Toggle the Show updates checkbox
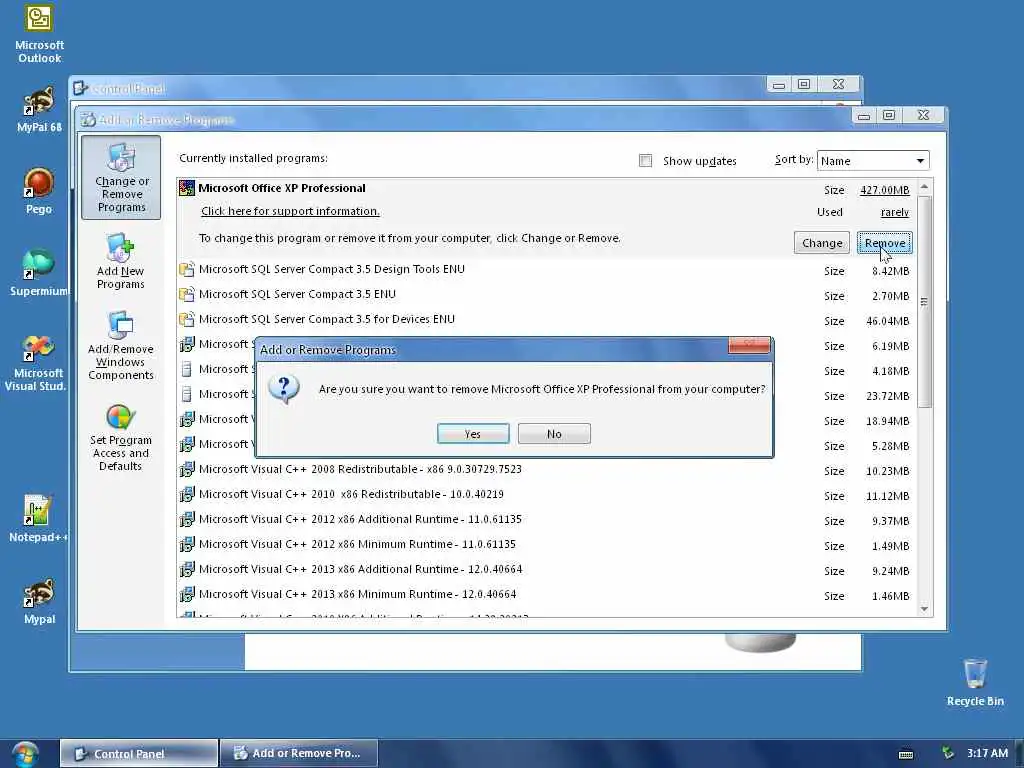The image size is (1024, 768). point(645,161)
